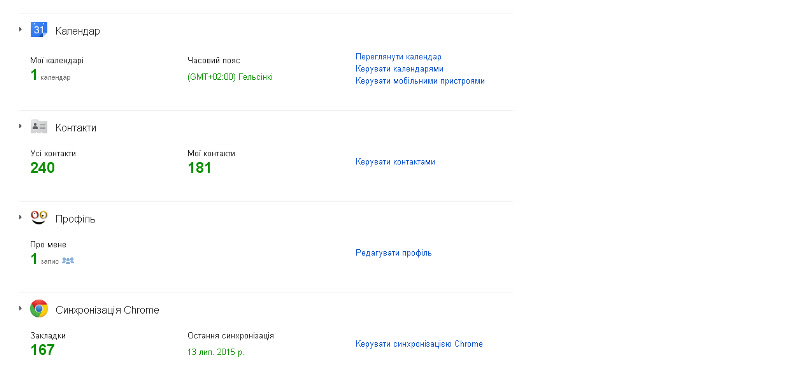This screenshot has height=379, width=800.
Task: Expand the Календар section arrow
Action: click(20, 30)
